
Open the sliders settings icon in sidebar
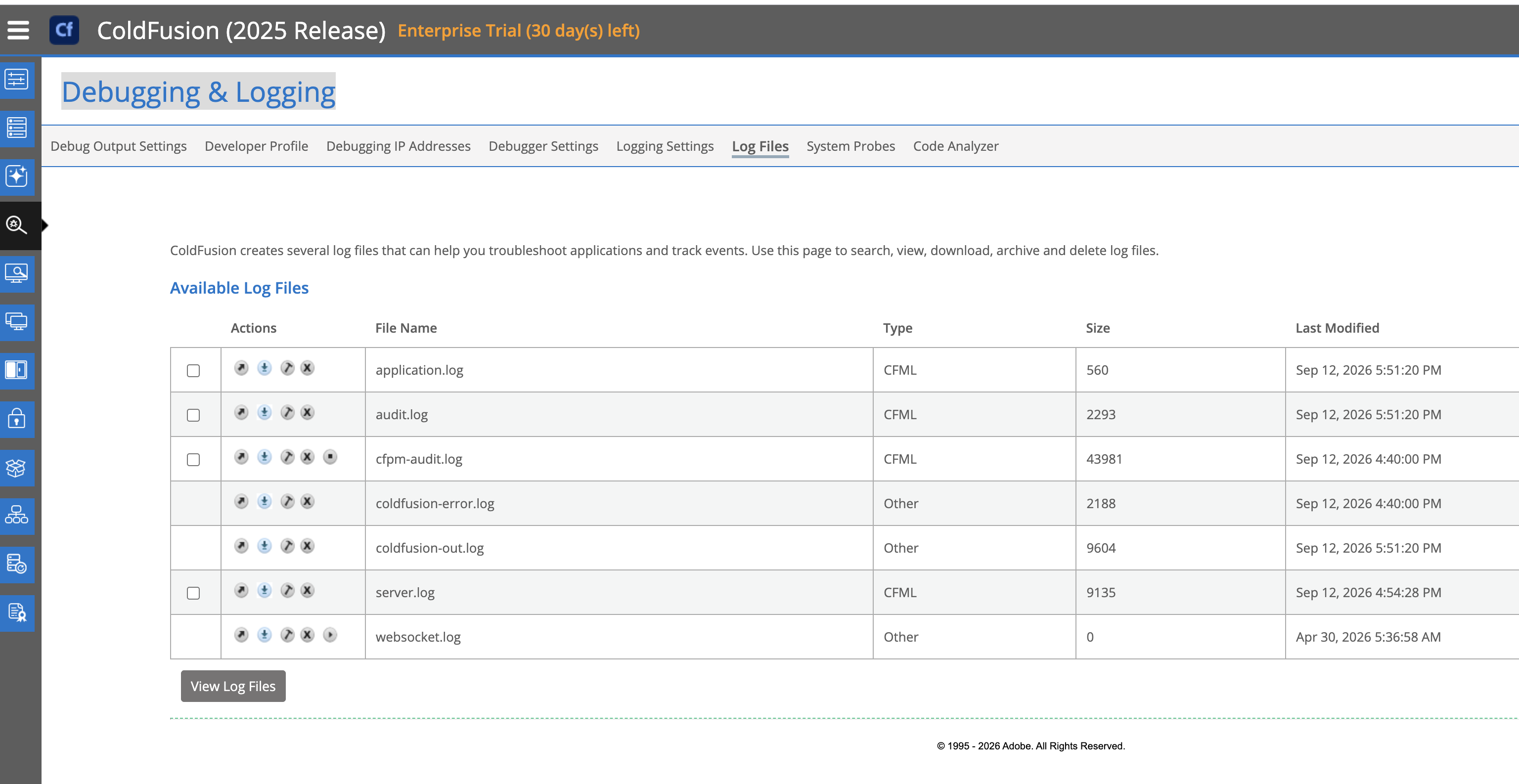click(x=16, y=80)
